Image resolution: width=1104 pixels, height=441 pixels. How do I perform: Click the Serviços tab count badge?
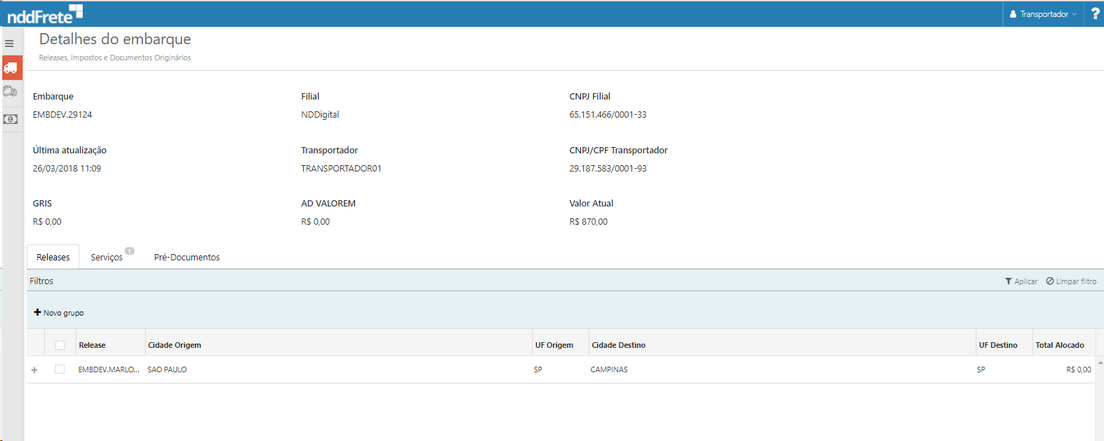click(x=130, y=250)
